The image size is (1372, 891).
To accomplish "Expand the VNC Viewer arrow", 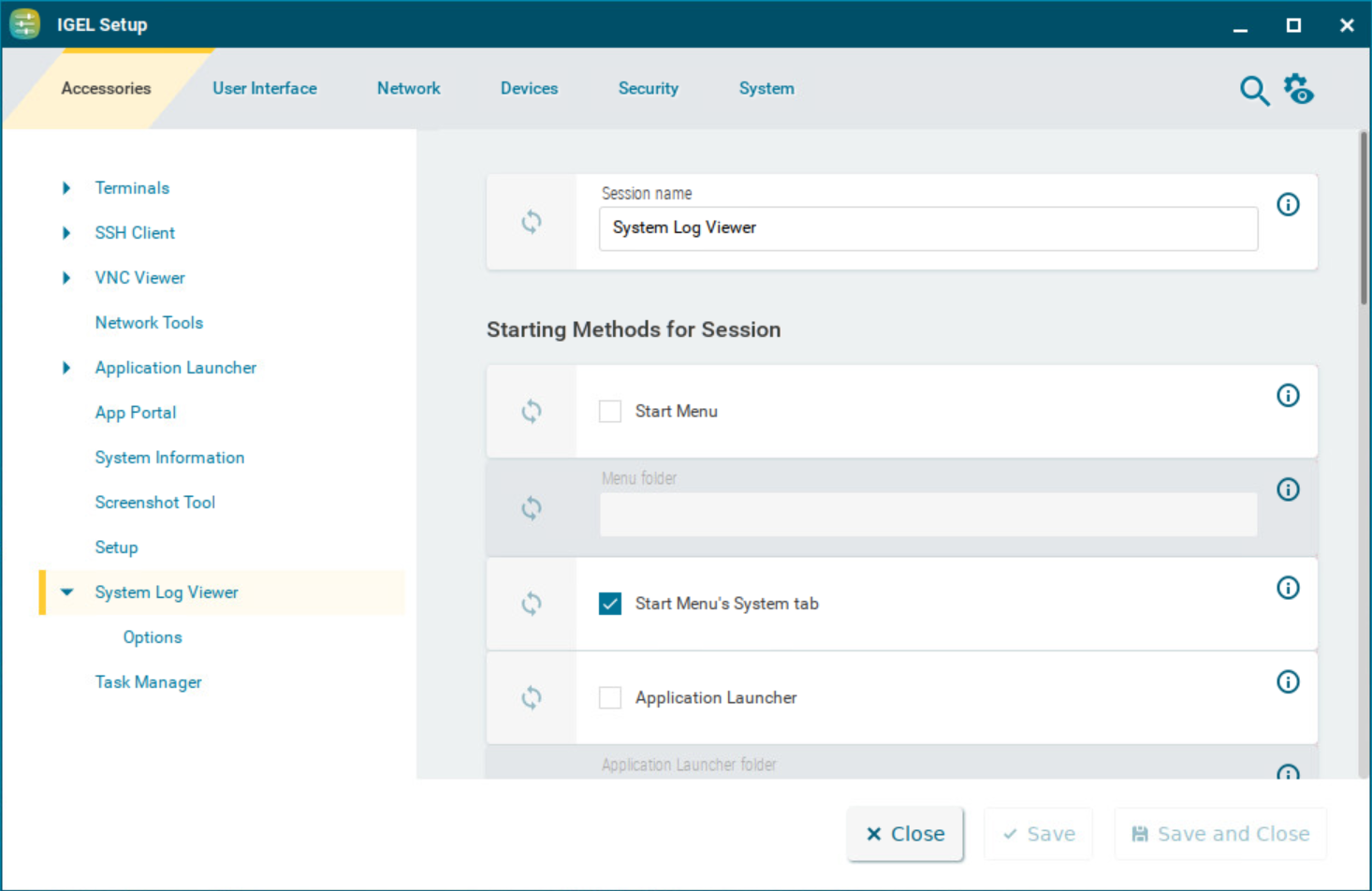I will point(66,278).
